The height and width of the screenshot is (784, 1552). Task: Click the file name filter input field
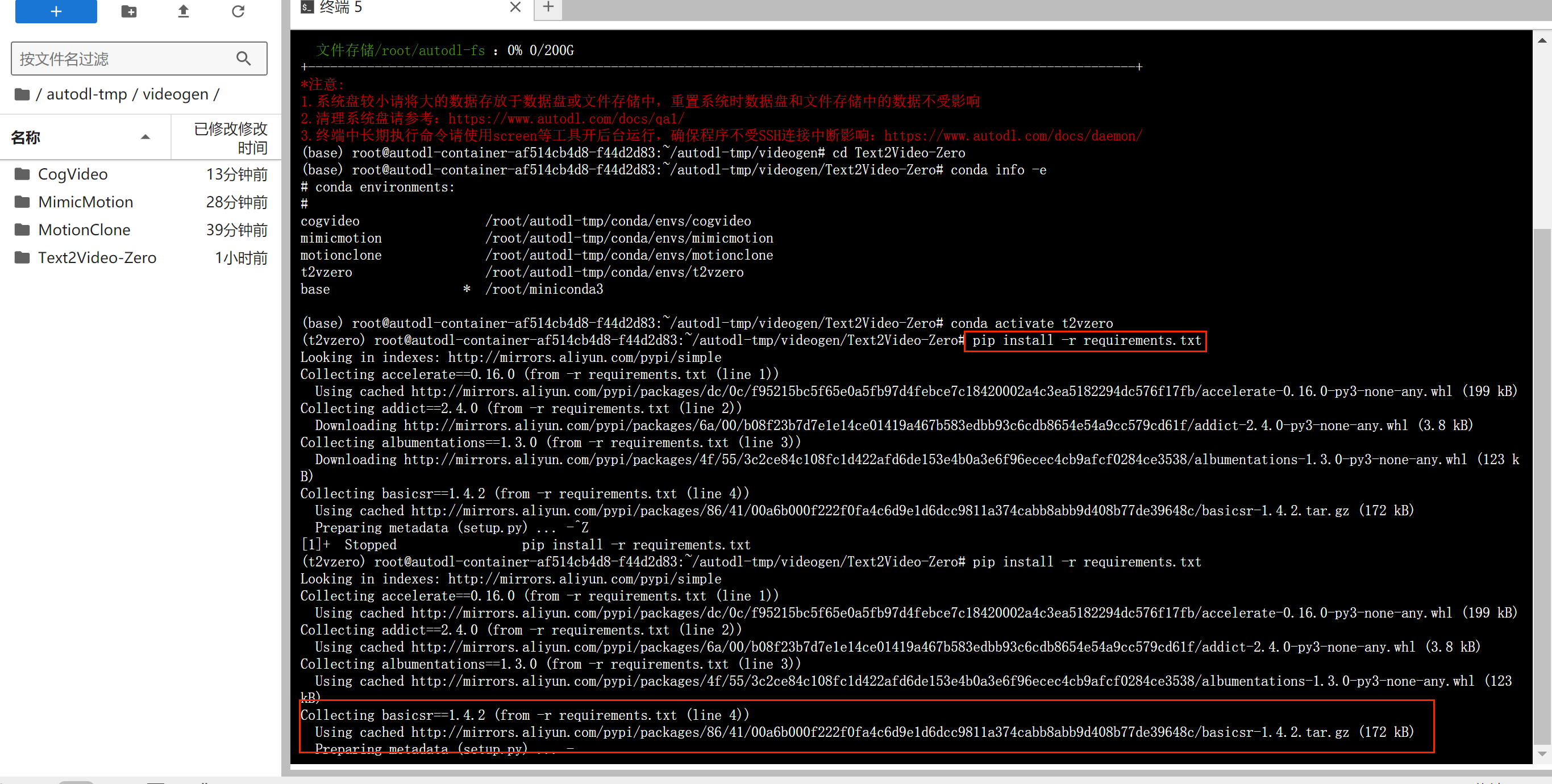[120, 59]
